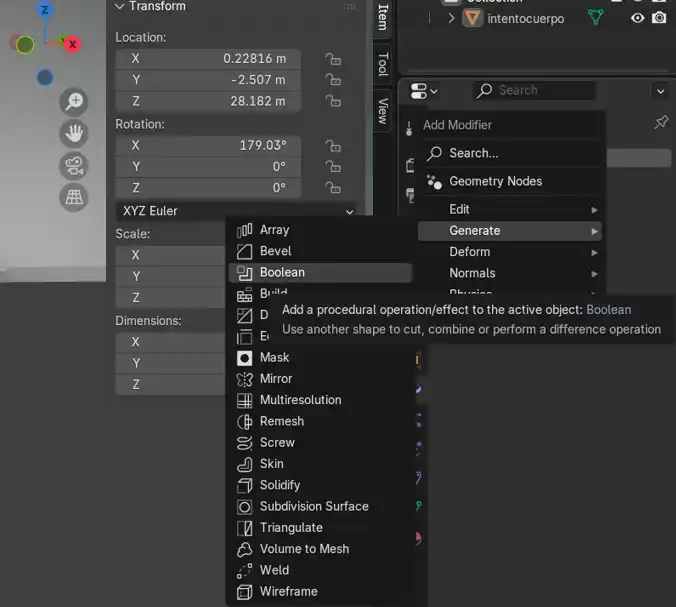Click the modifier menu Search field
The height and width of the screenshot is (607, 676).
(510, 153)
